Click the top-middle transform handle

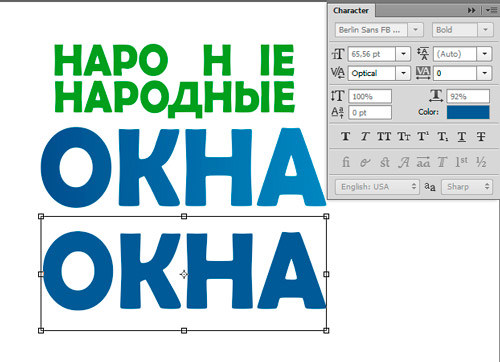click(184, 216)
